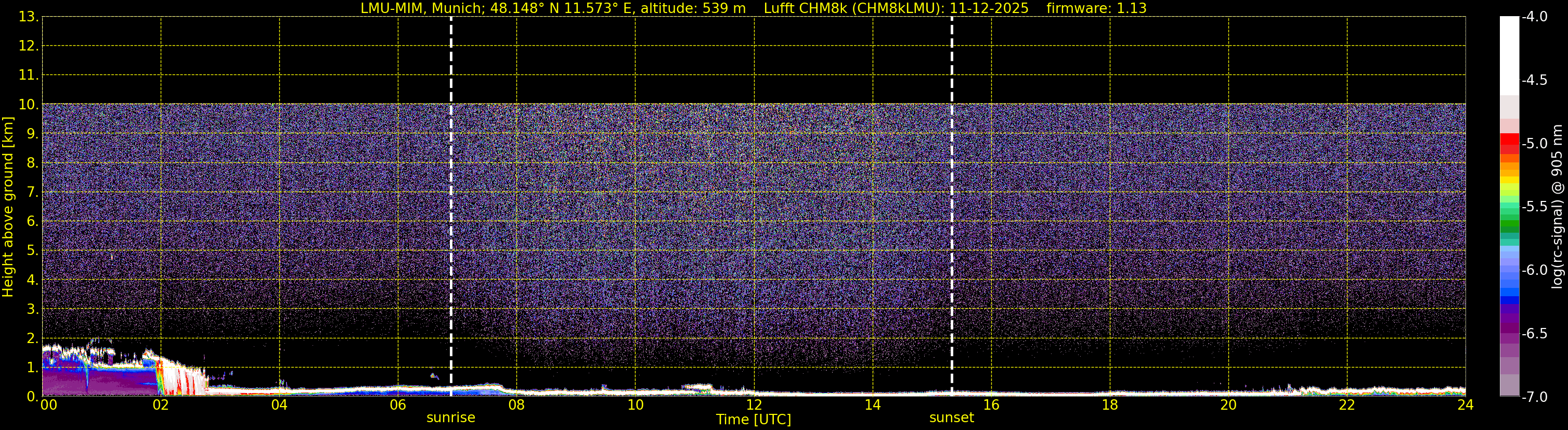Click the "Height above ground [km]" axis label
Viewport: 1568px width, 430px height.
pyautogui.click(x=8, y=207)
